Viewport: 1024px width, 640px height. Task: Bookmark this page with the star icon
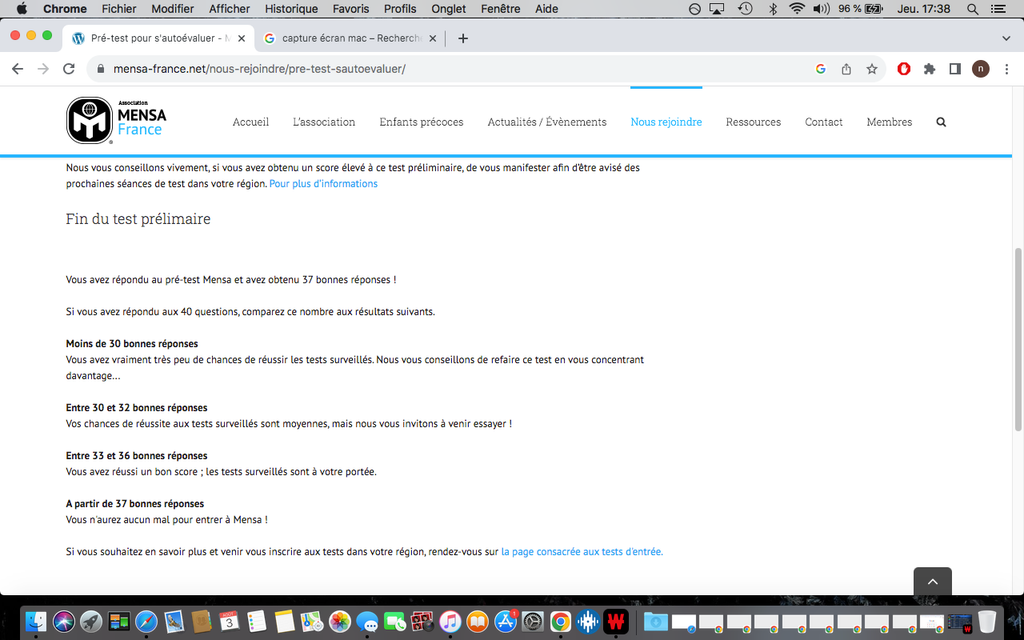[x=872, y=69]
